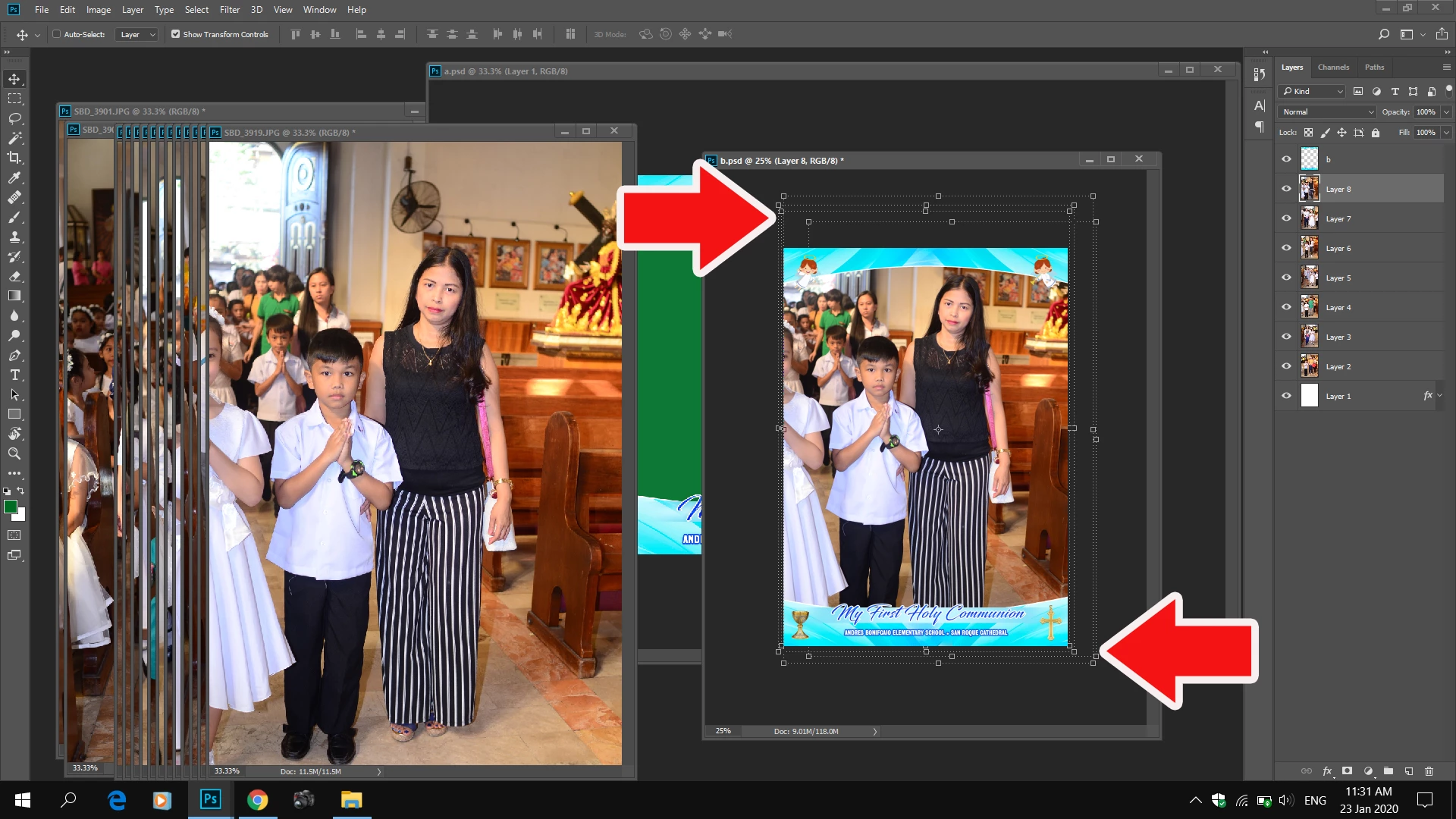Expand the Opacity value dropdown
Screen dimensions: 1456x819
pyautogui.click(x=1446, y=111)
